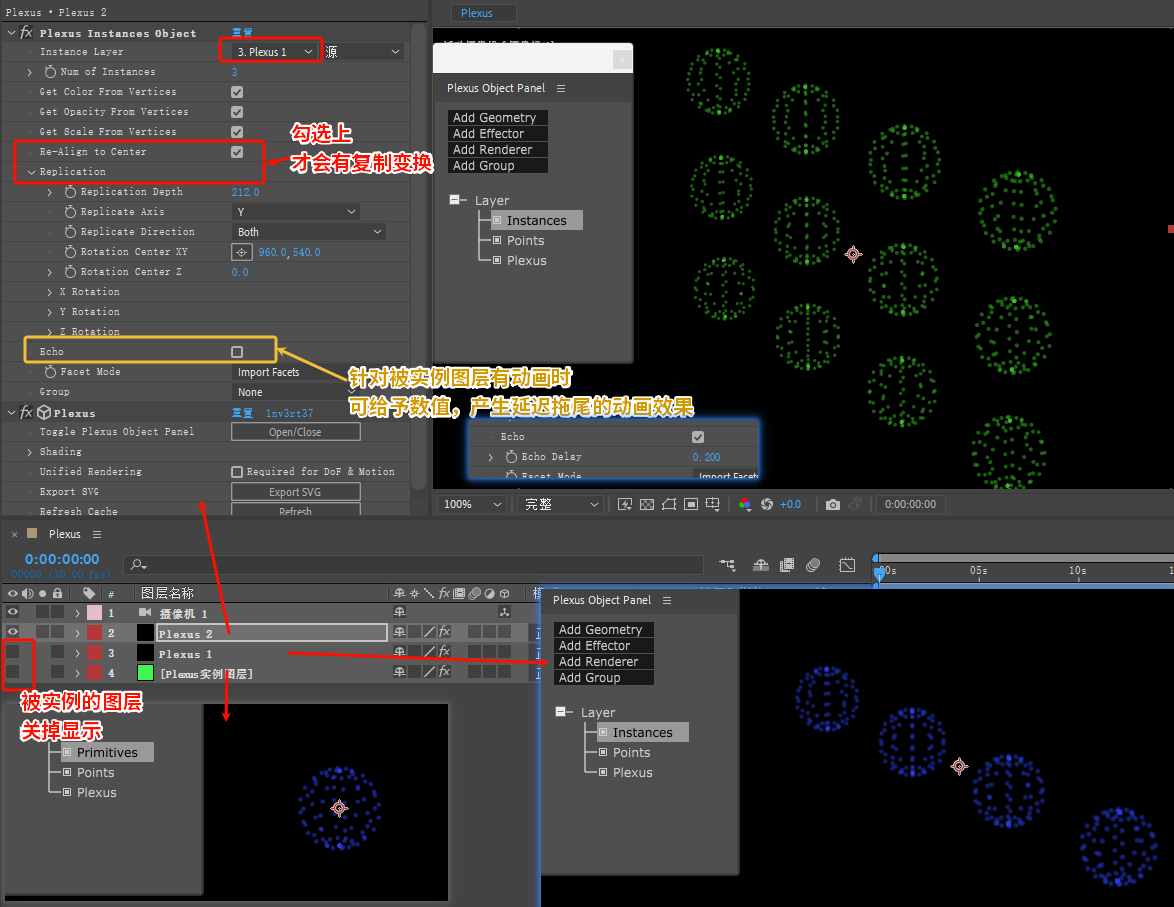The width and height of the screenshot is (1174, 907).
Task: Collapse the Replication group arrow
Action: coord(31,172)
